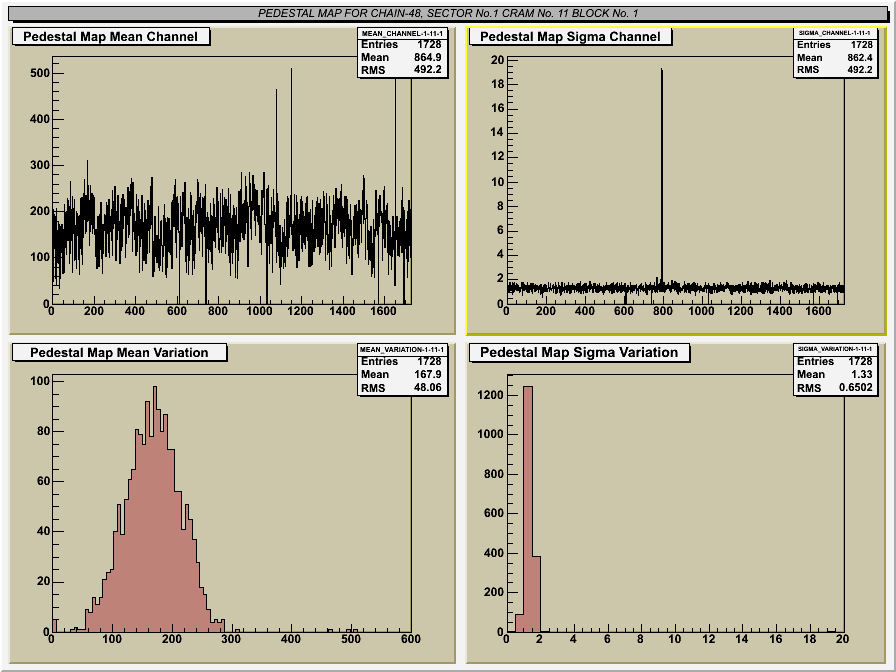Select the 'Pedestal Map Mean Variation' title box

119,353
